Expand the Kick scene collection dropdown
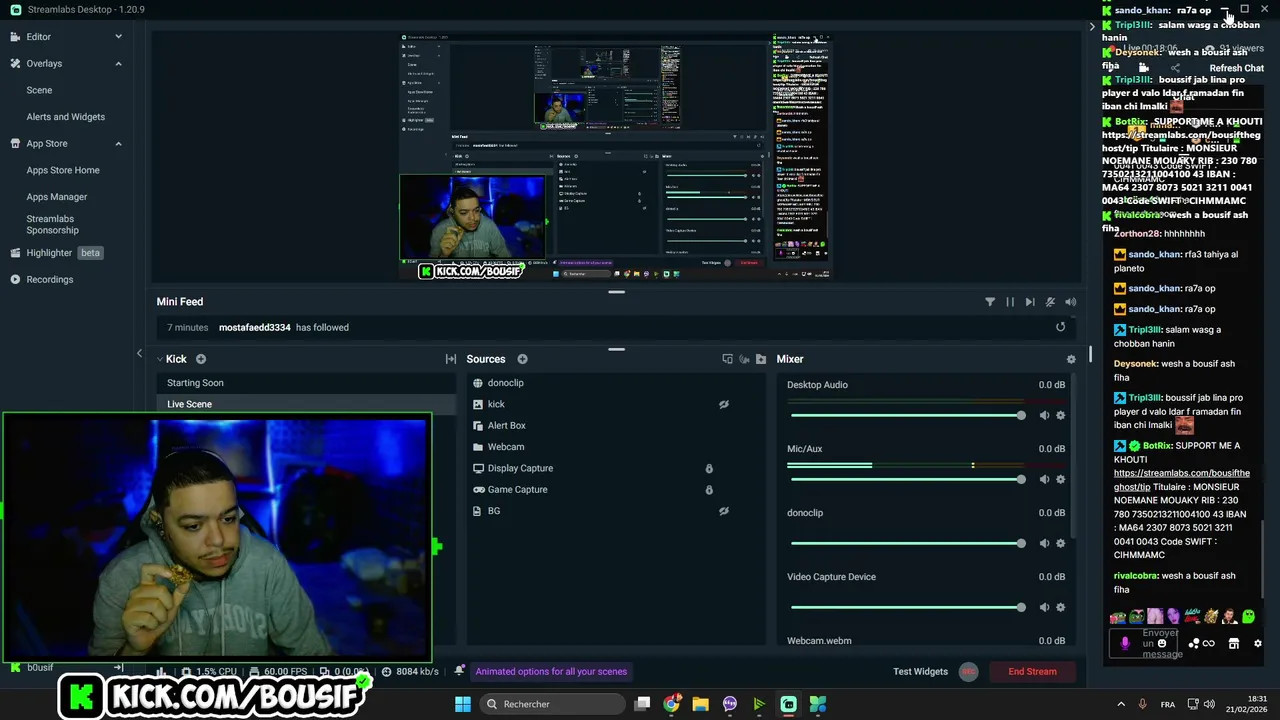Viewport: 1280px width, 720px height. point(160,359)
